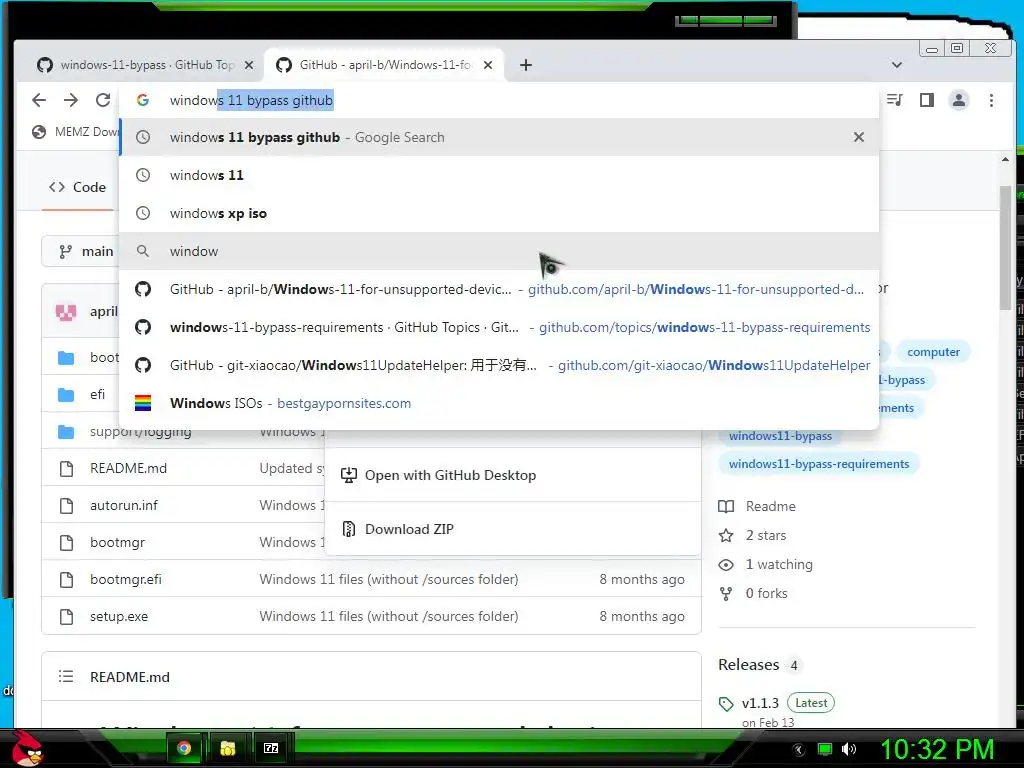Open 7-Zip from the taskbar

[271, 748]
